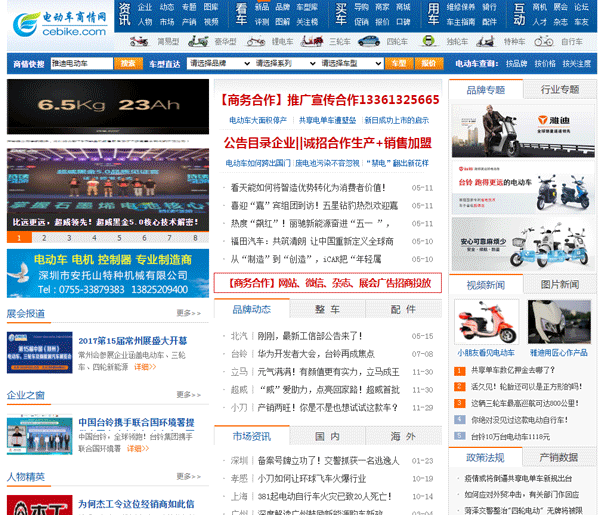
Task: Go to slide 2 of news carousel
Action: click(x=44, y=238)
